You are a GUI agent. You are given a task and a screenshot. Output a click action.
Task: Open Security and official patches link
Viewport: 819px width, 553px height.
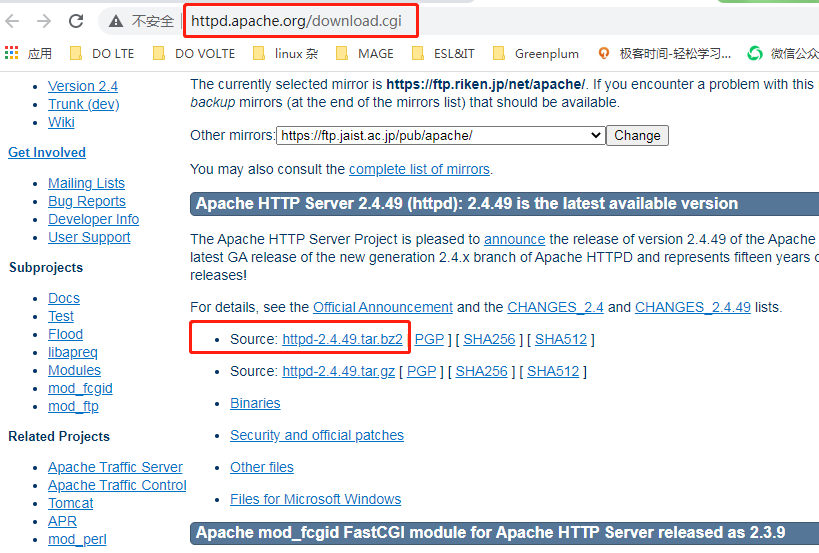click(x=317, y=435)
